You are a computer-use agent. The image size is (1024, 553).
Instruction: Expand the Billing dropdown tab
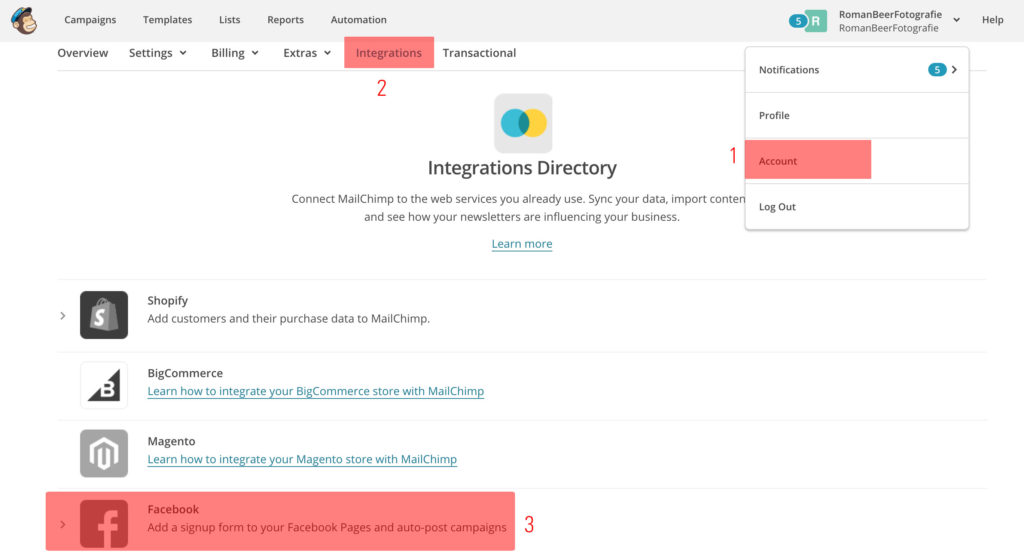pos(234,53)
